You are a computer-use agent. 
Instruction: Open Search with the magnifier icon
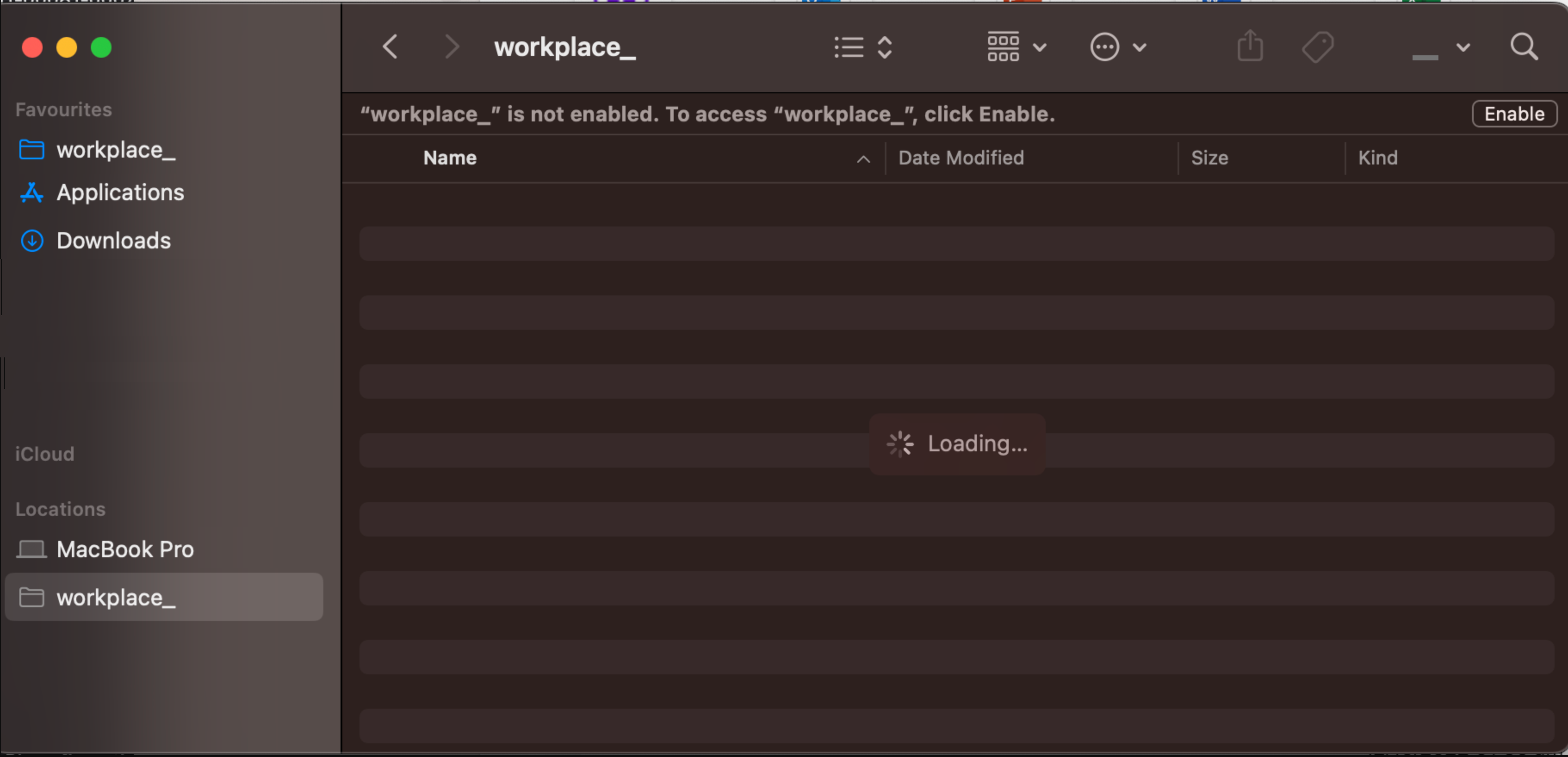pyautogui.click(x=1524, y=47)
